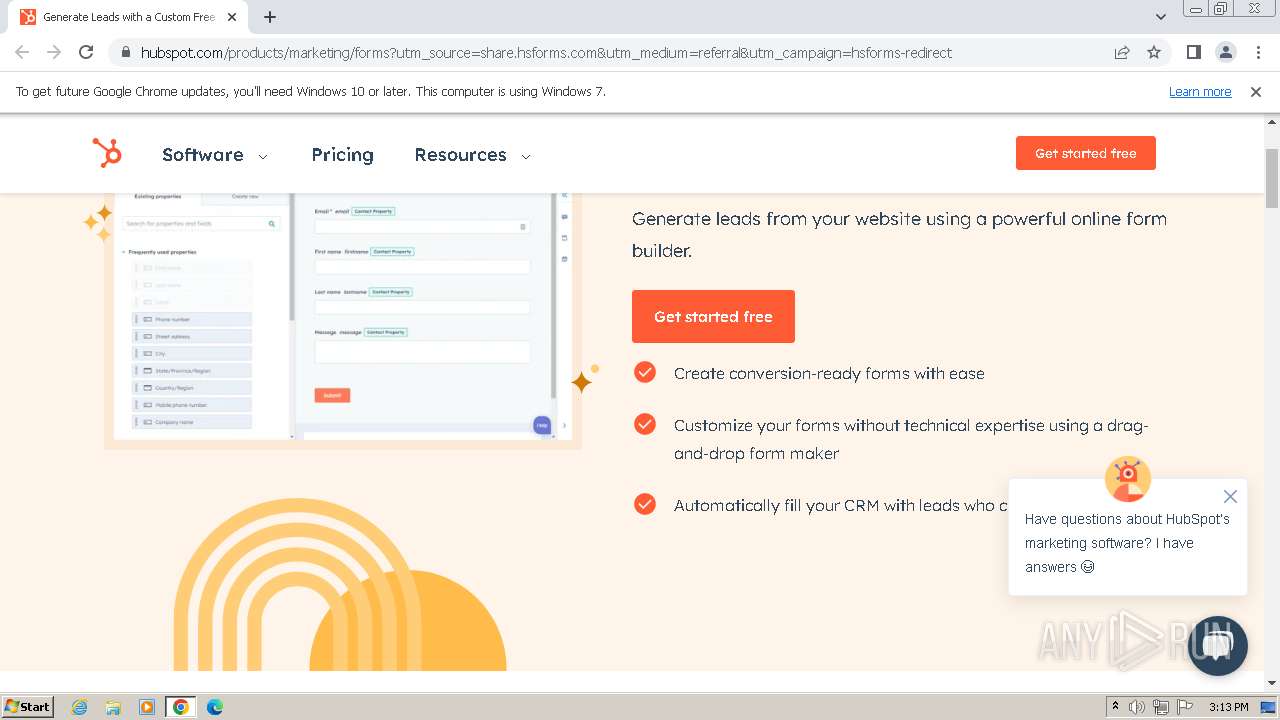
Task: Click the Action Center flag icon
Action: coord(1186,707)
